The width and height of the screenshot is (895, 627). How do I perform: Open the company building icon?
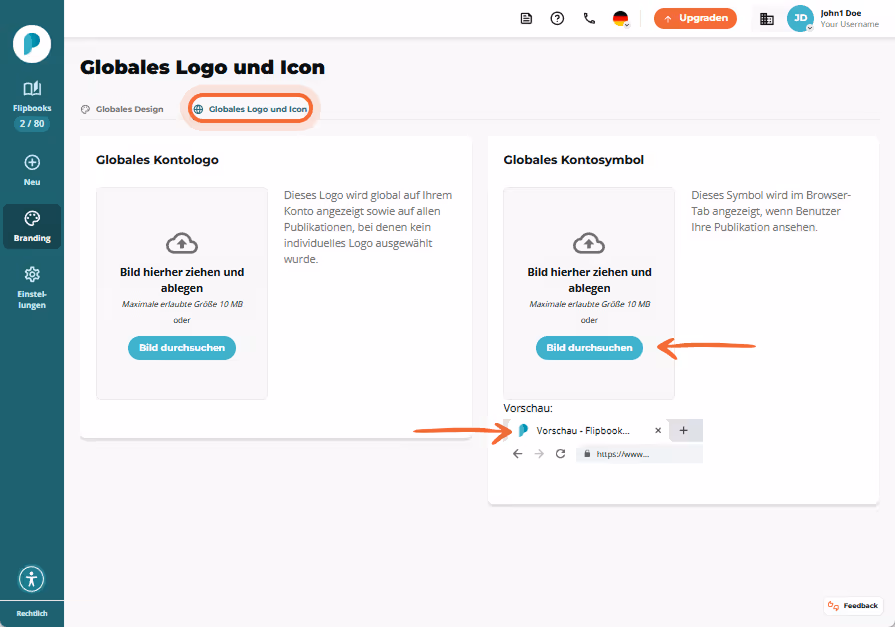pyautogui.click(x=767, y=19)
